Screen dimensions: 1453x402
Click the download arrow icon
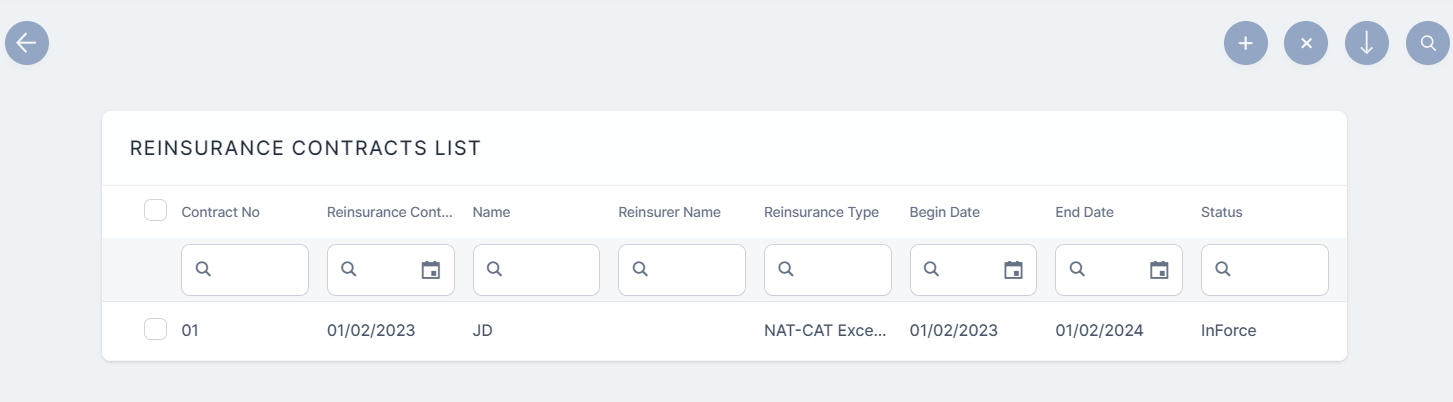pyautogui.click(x=1366, y=43)
